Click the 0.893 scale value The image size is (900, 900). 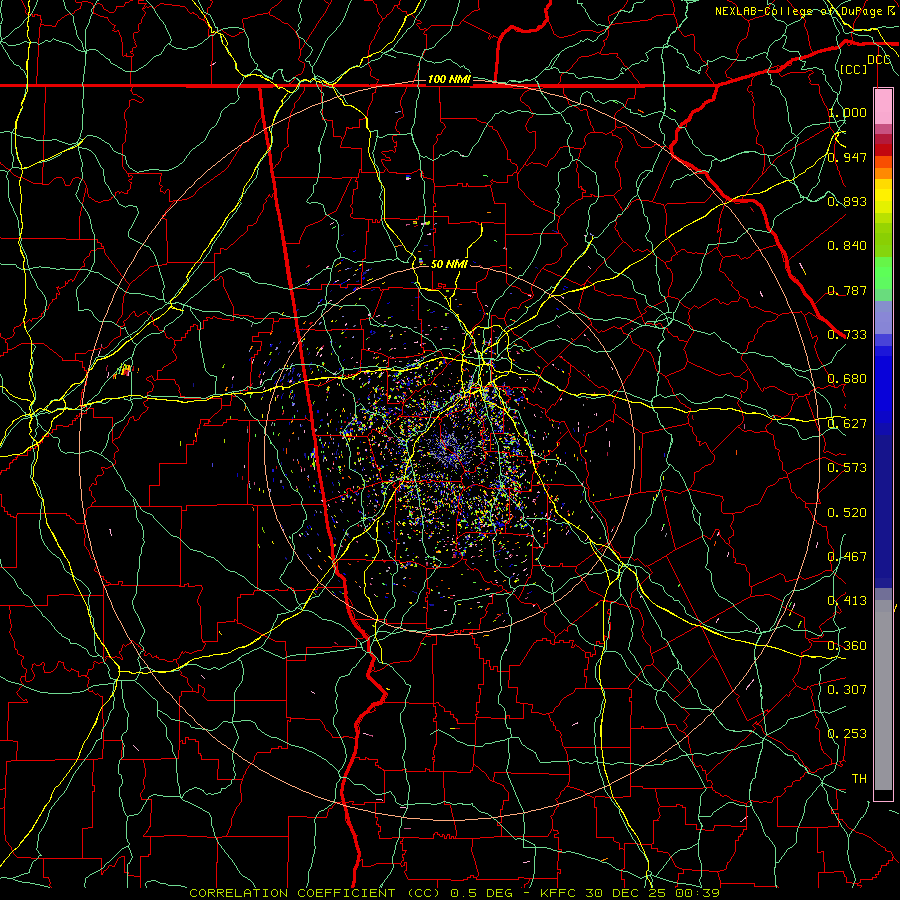(847, 201)
